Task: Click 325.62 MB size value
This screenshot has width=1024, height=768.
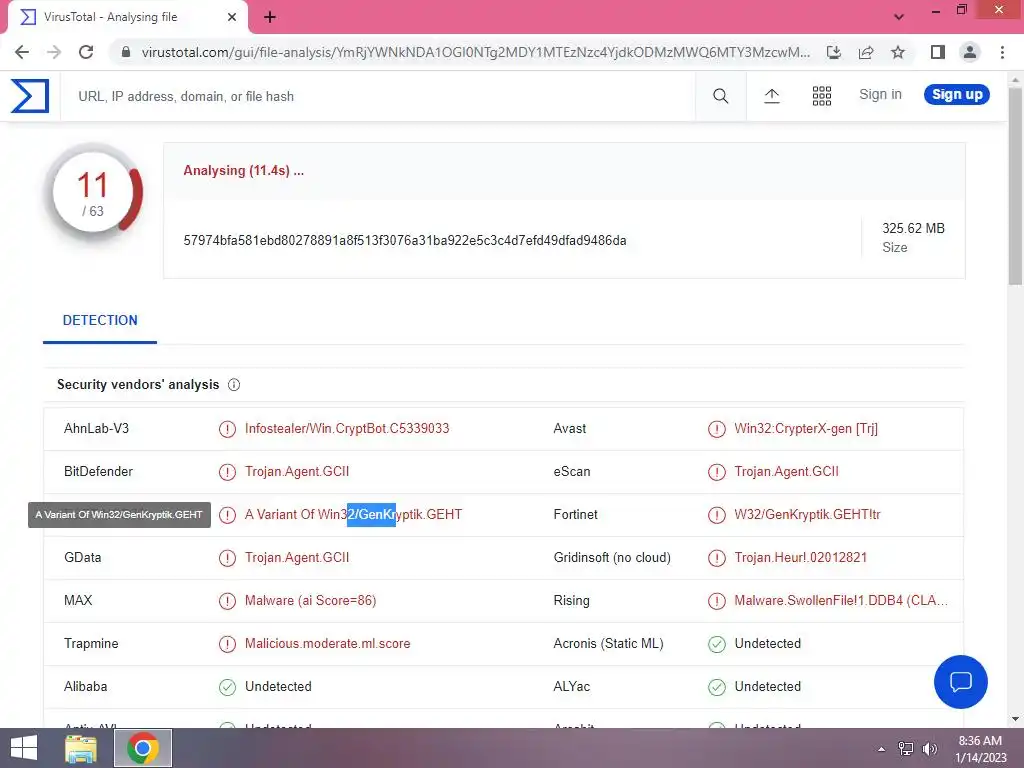Action: pyautogui.click(x=913, y=229)
